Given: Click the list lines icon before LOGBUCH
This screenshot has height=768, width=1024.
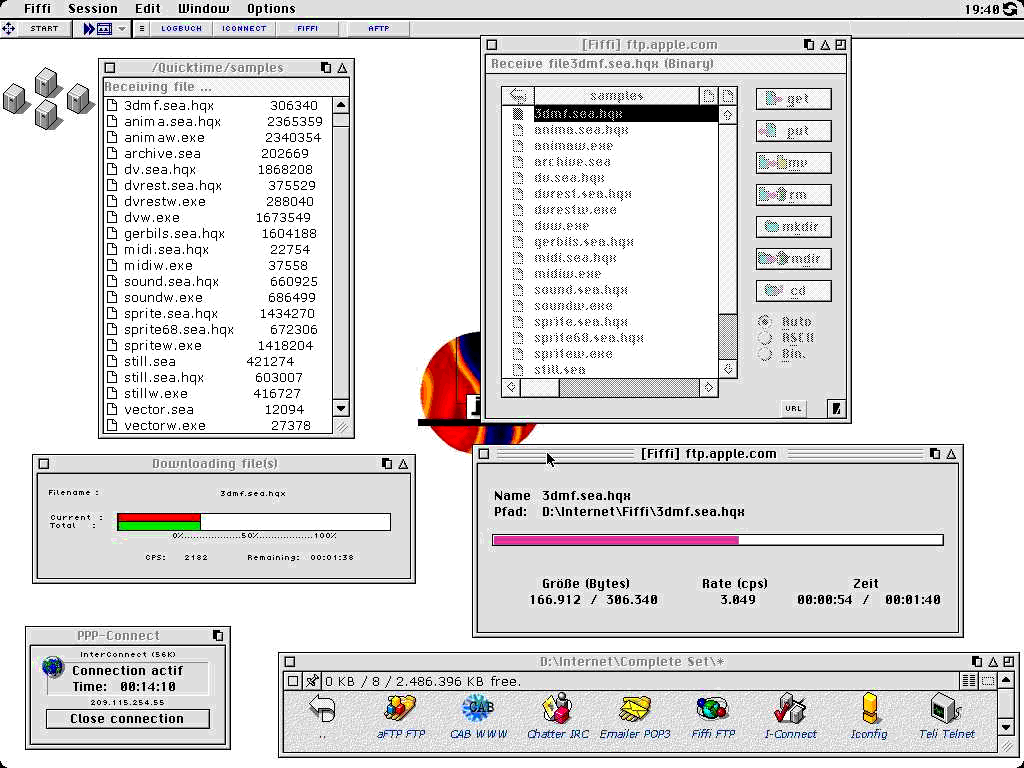Looking at the screenshot, I should pyautogui.click(x=142, y=29).
